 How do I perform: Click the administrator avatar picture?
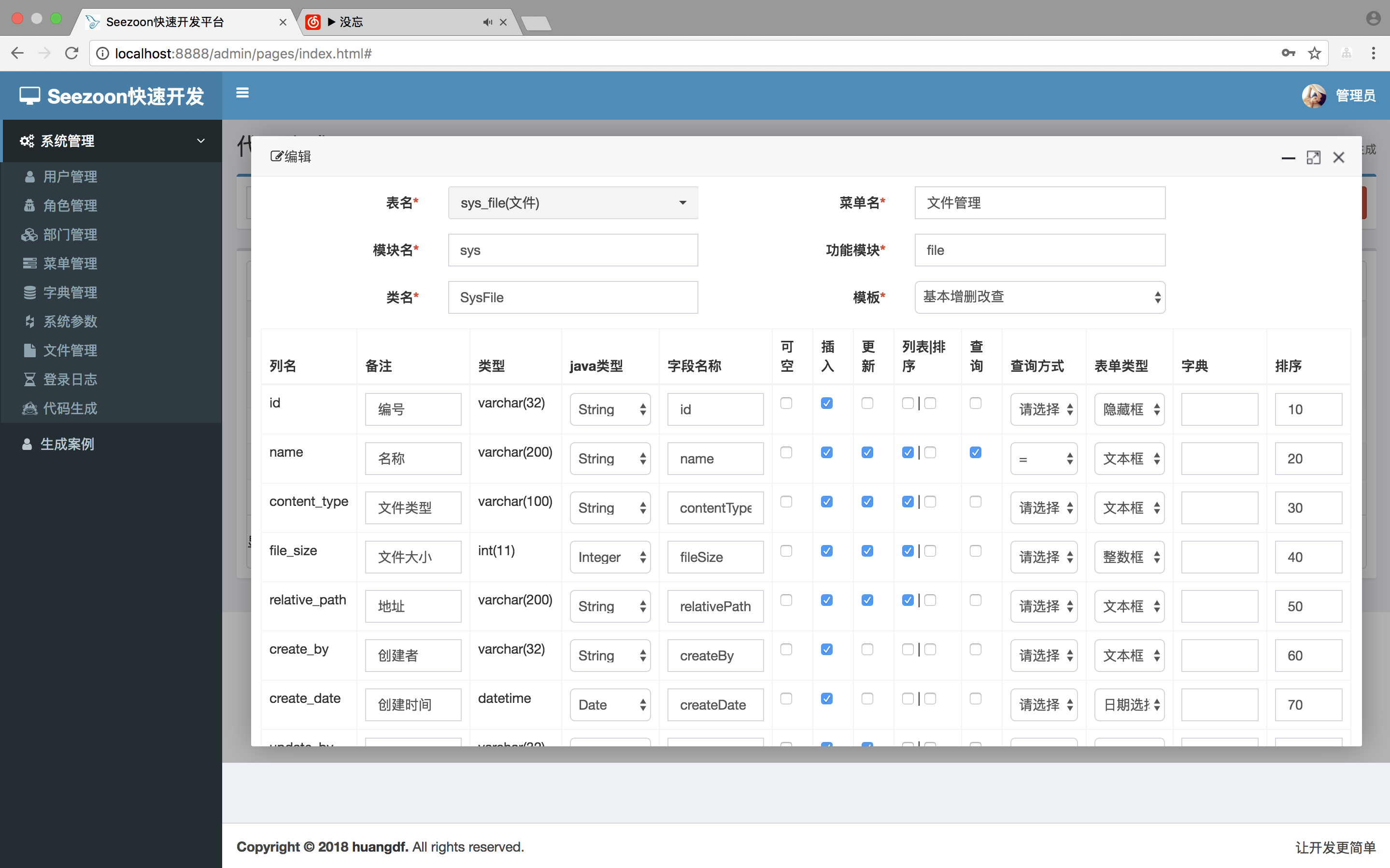tap(1313, 95)
